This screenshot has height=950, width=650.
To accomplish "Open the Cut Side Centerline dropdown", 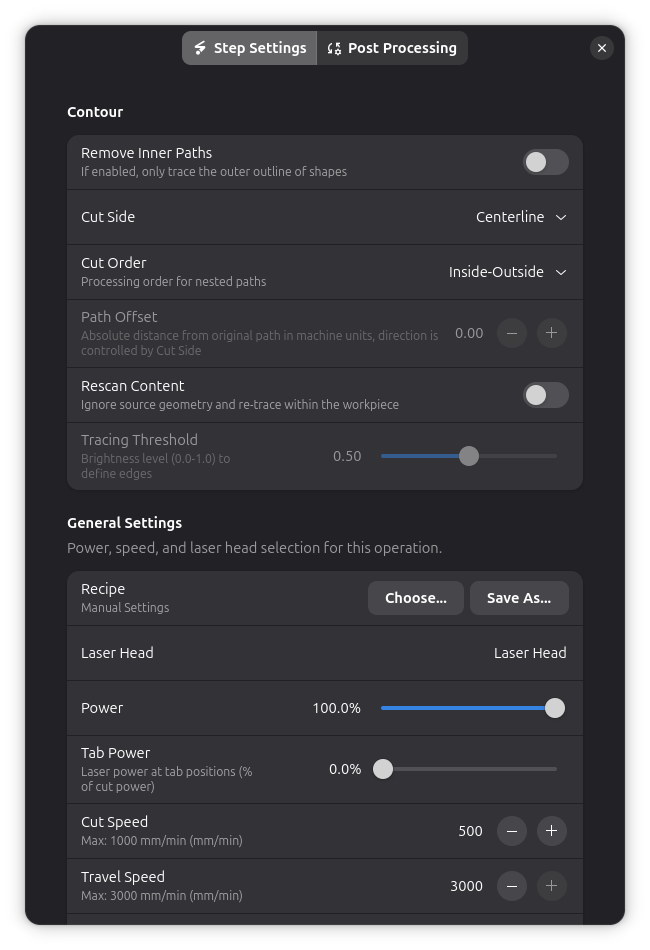I will [x=521, y=217].
